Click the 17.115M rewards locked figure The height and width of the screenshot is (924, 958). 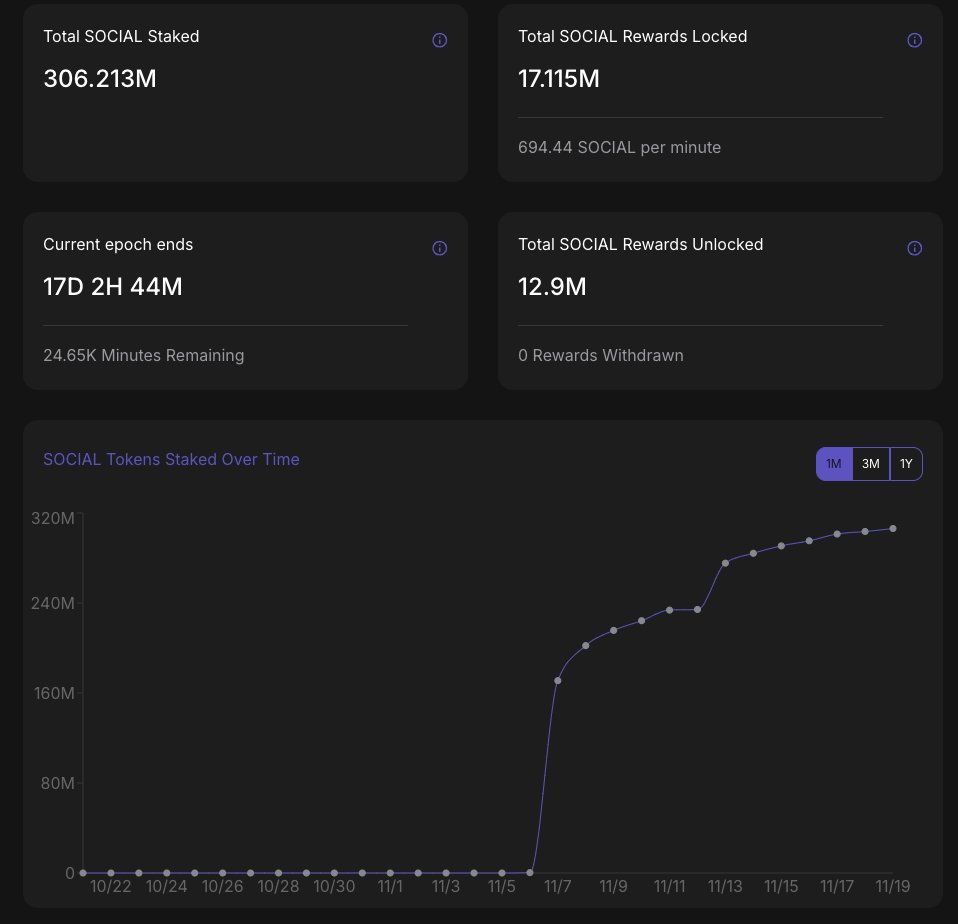tap(559, 78)
